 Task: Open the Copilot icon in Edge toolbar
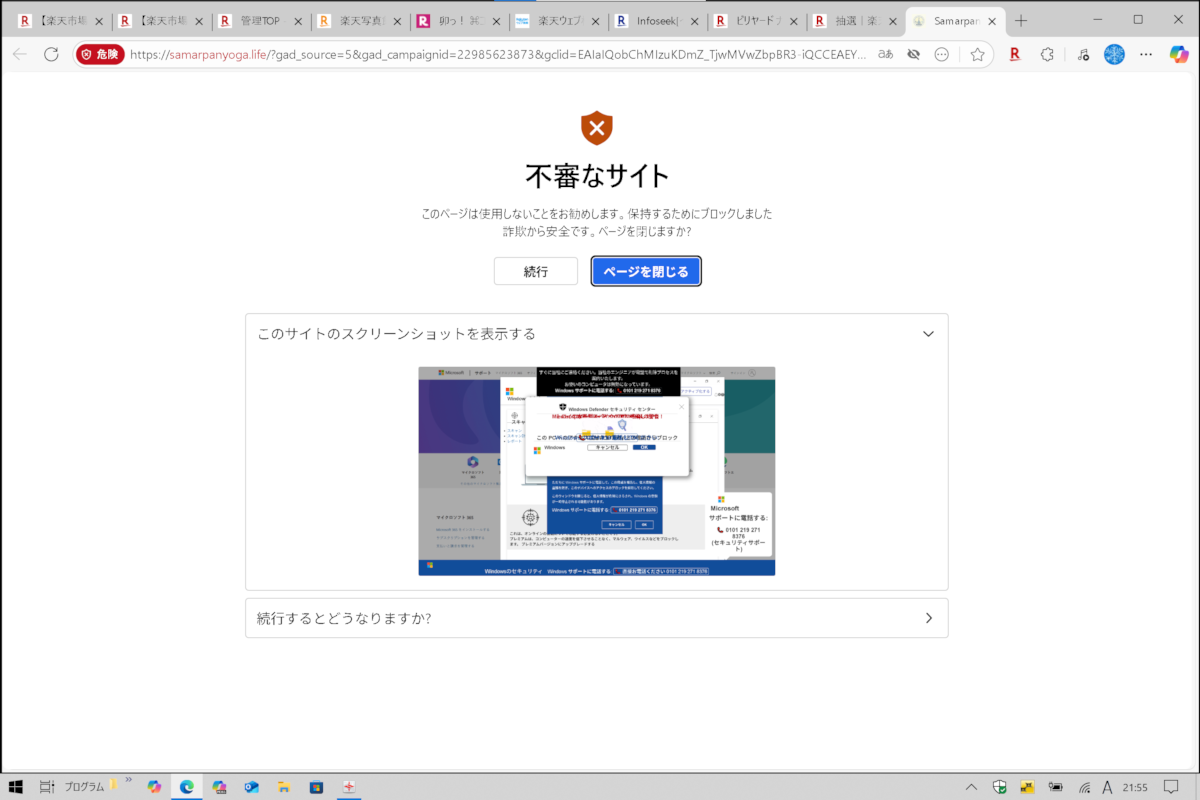pyautogui.click(x=1179, y=55)
